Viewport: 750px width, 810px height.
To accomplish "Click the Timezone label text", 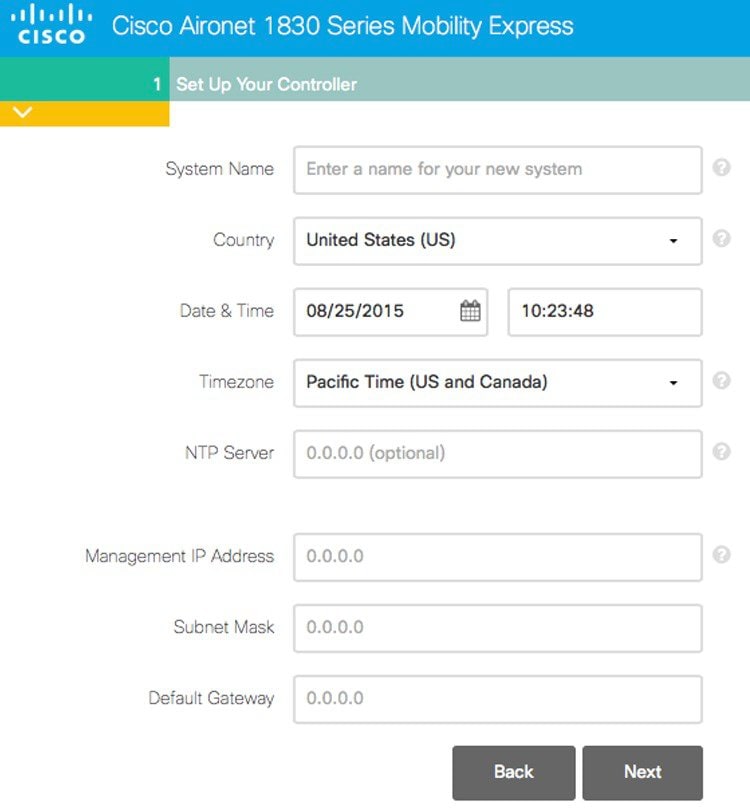I will pos(237,382).
